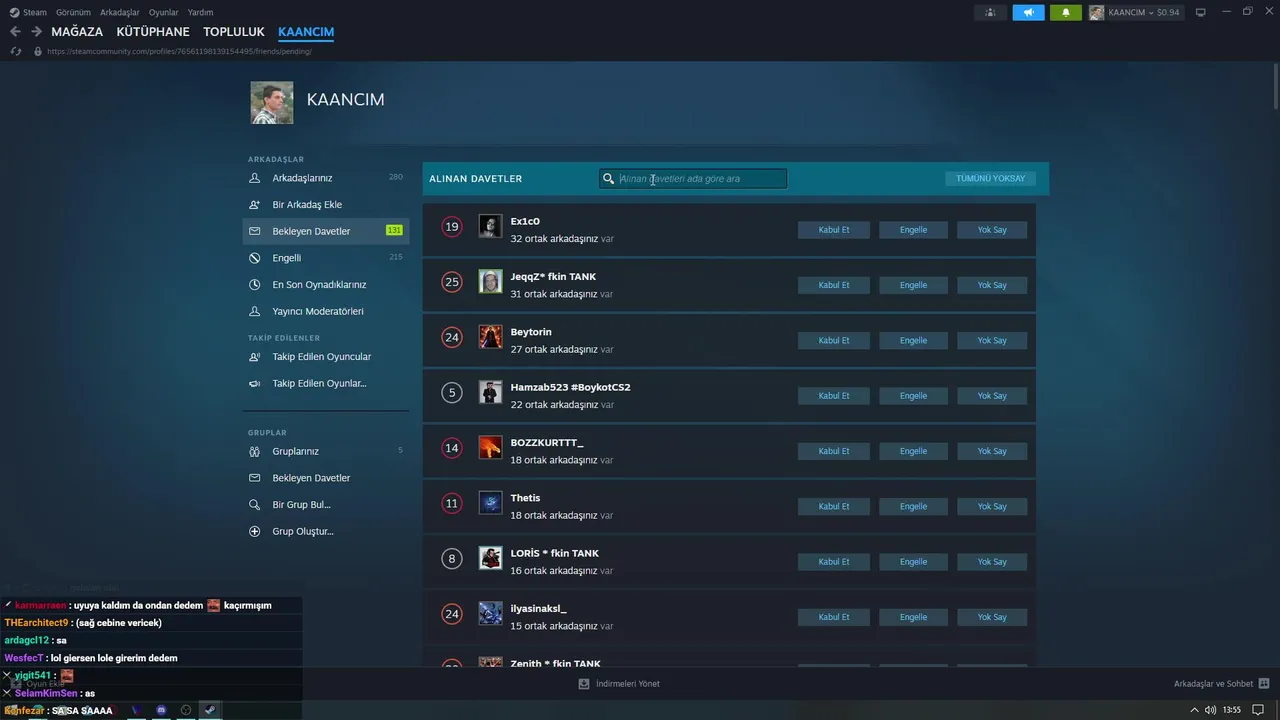Viewport: 1280px width, 720px height.
Task: Accept JeqqZ* fkin TANK invite
Action: (x=833, y=285)
